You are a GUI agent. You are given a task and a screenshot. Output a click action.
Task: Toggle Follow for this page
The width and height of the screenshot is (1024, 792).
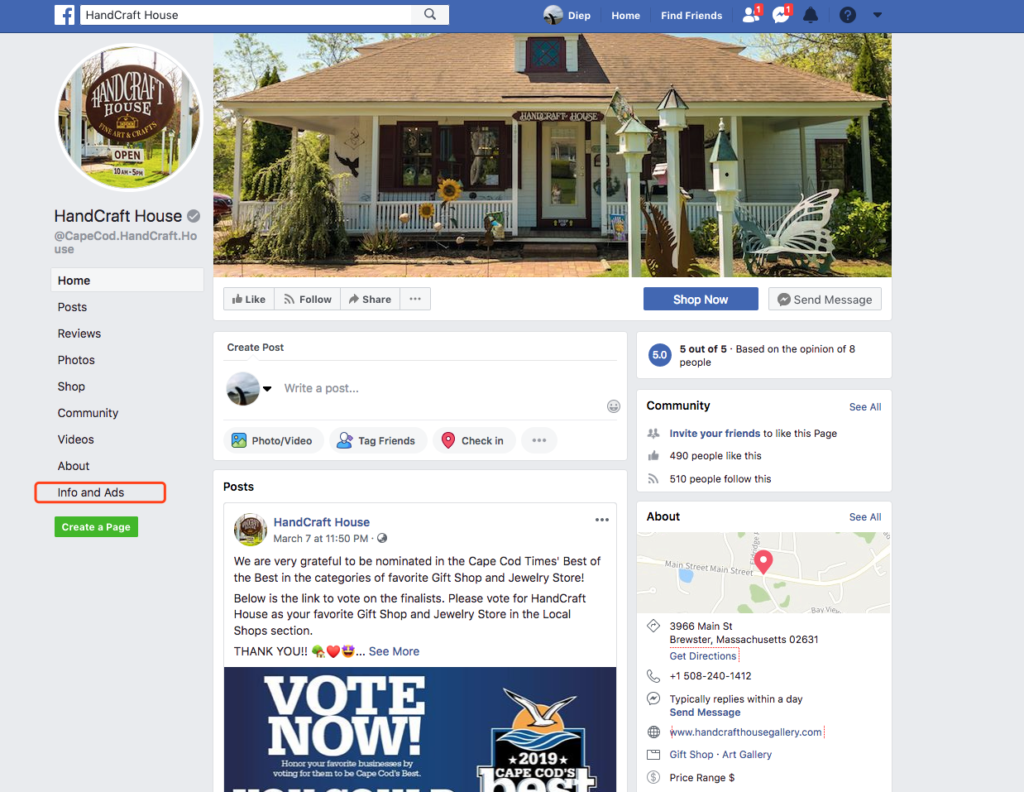click(x=308, y=299)
